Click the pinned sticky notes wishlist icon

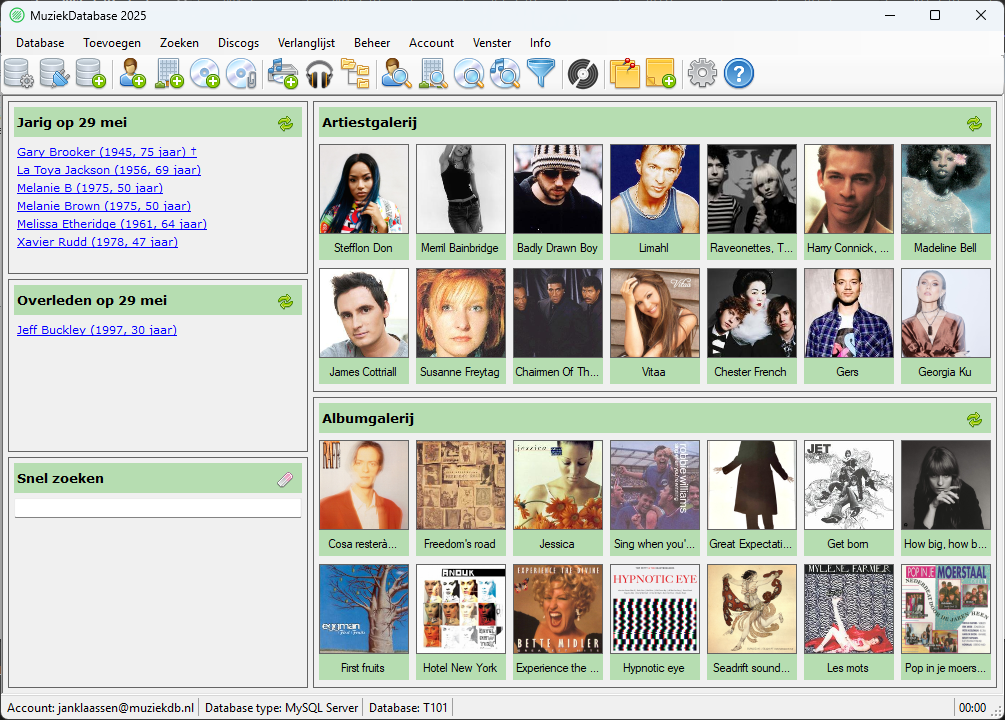[x=625, y=73]
